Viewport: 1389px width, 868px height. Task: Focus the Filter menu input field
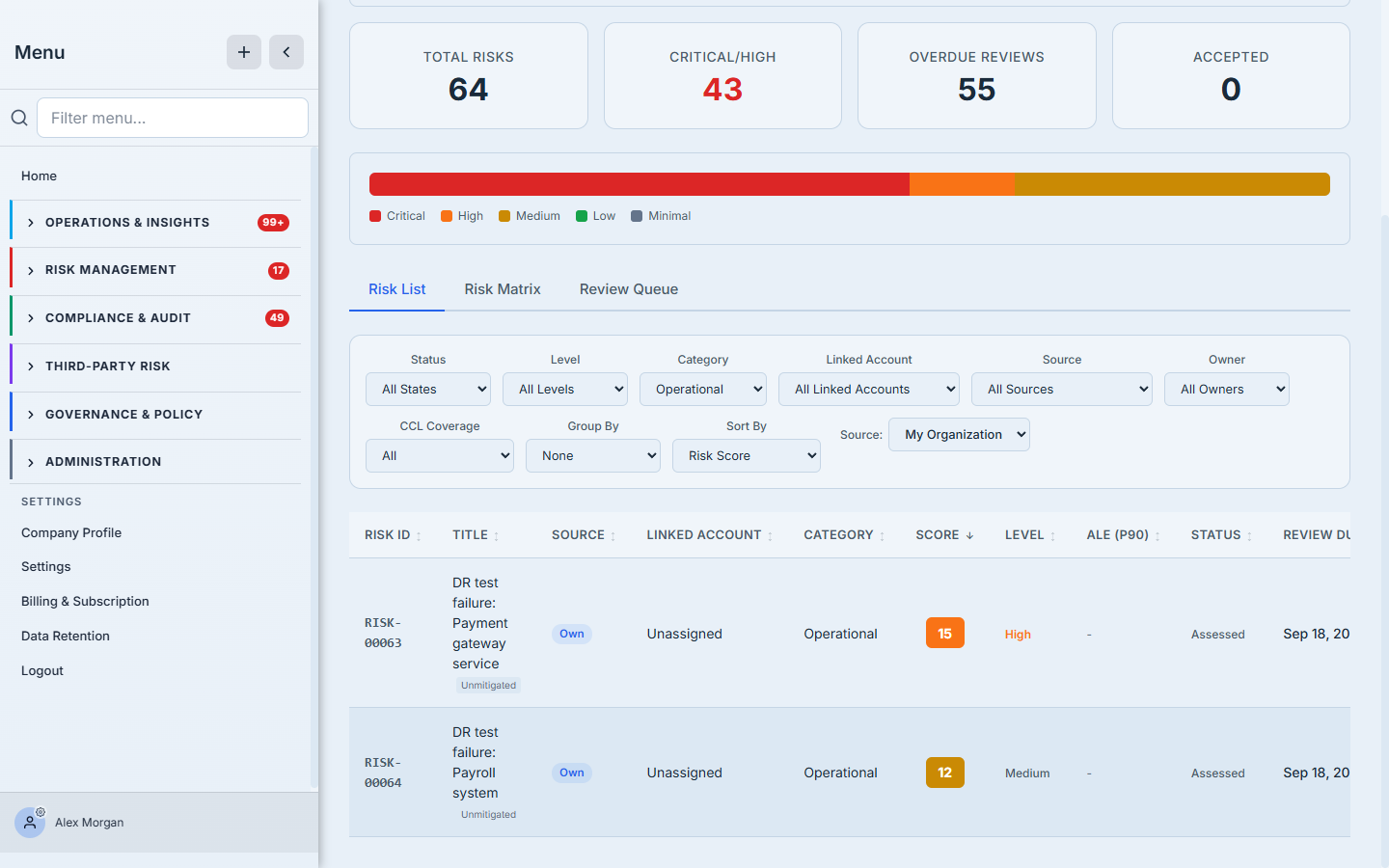click(x=173, y=118)
